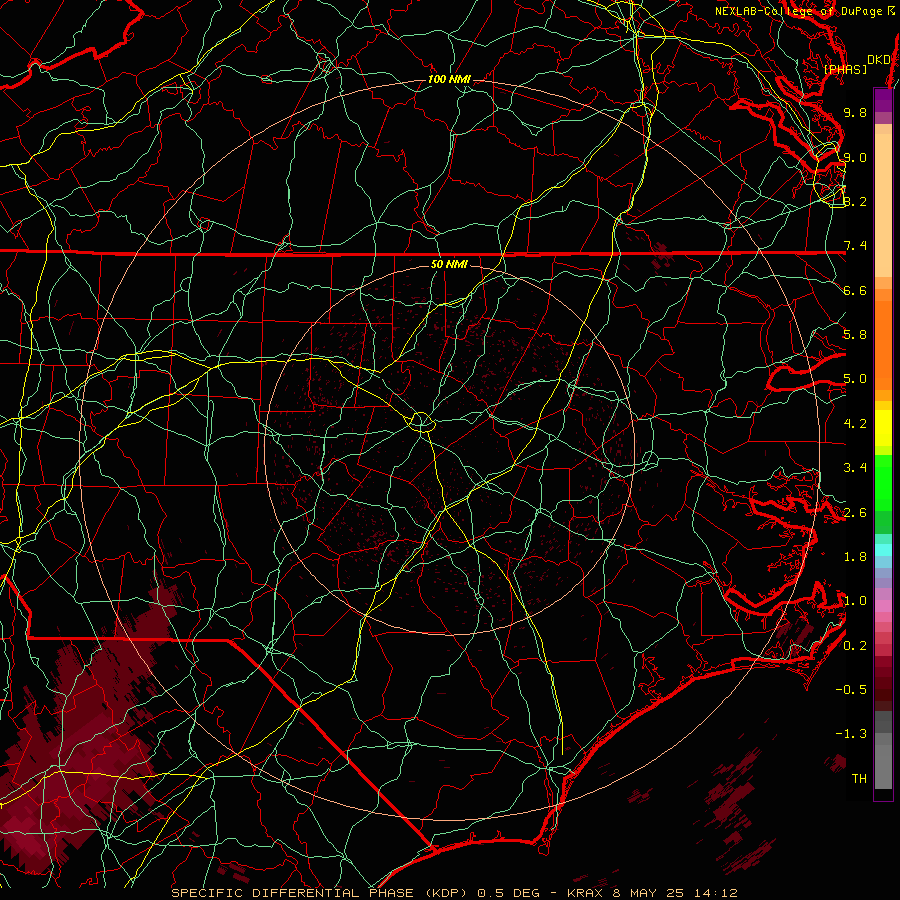Click the 0.2 value on the color scale

[855, 646]
